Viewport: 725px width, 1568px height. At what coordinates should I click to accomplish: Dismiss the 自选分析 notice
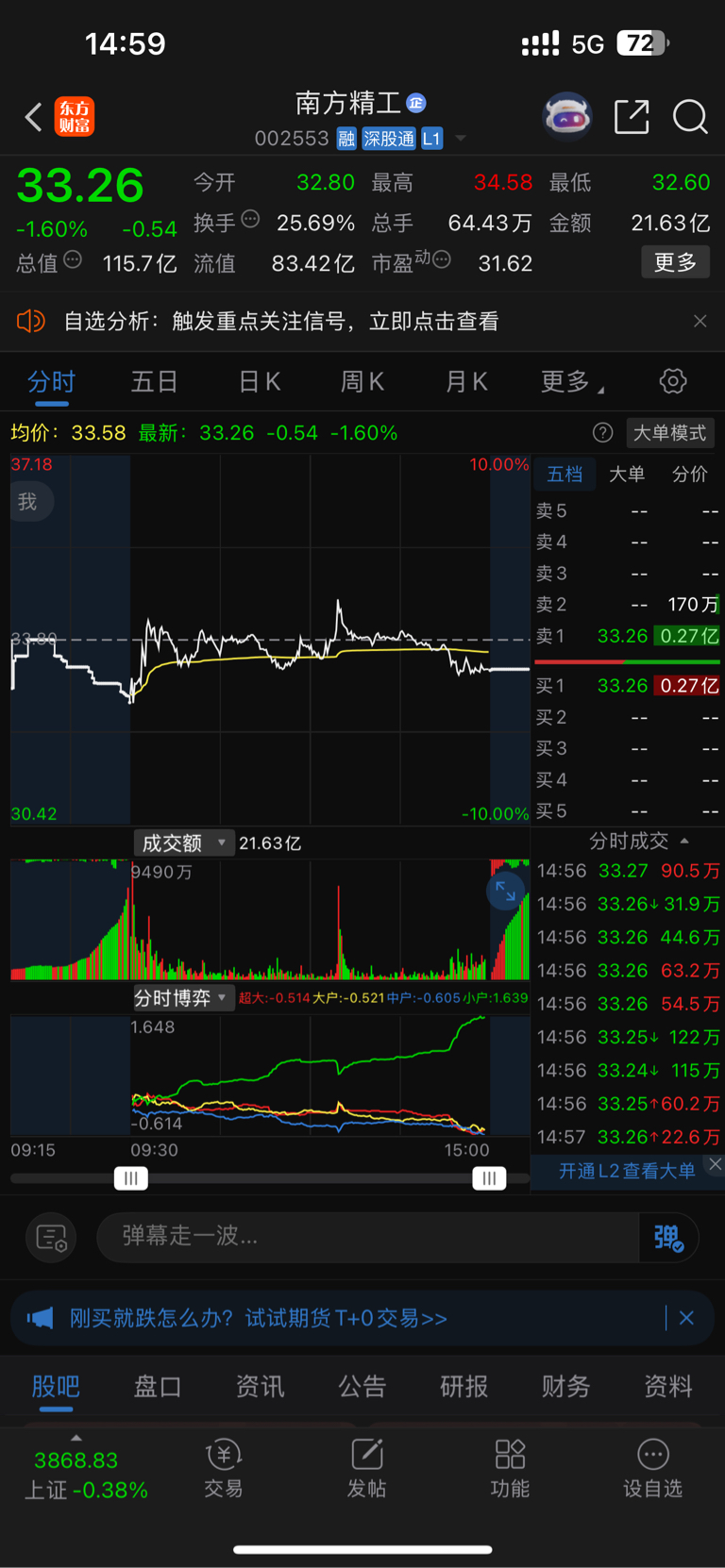[700, 321]
